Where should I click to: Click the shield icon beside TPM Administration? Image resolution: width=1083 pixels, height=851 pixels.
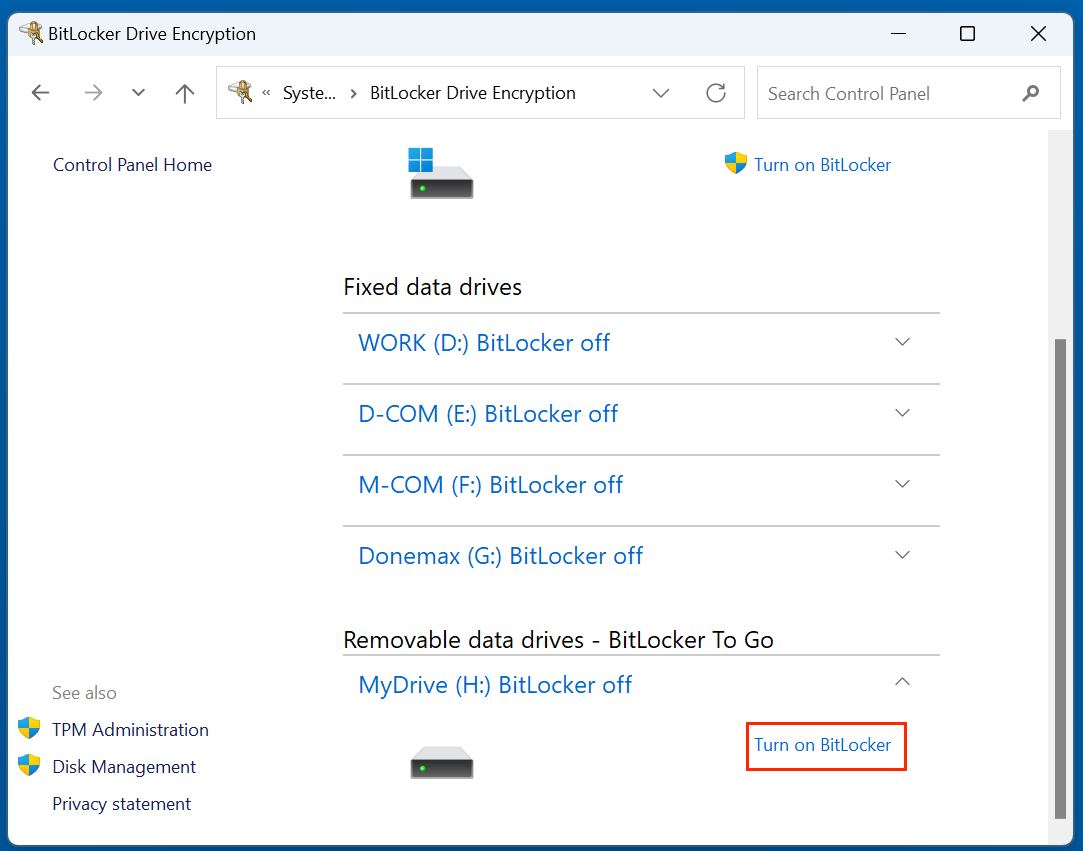(x=30, y=729)
